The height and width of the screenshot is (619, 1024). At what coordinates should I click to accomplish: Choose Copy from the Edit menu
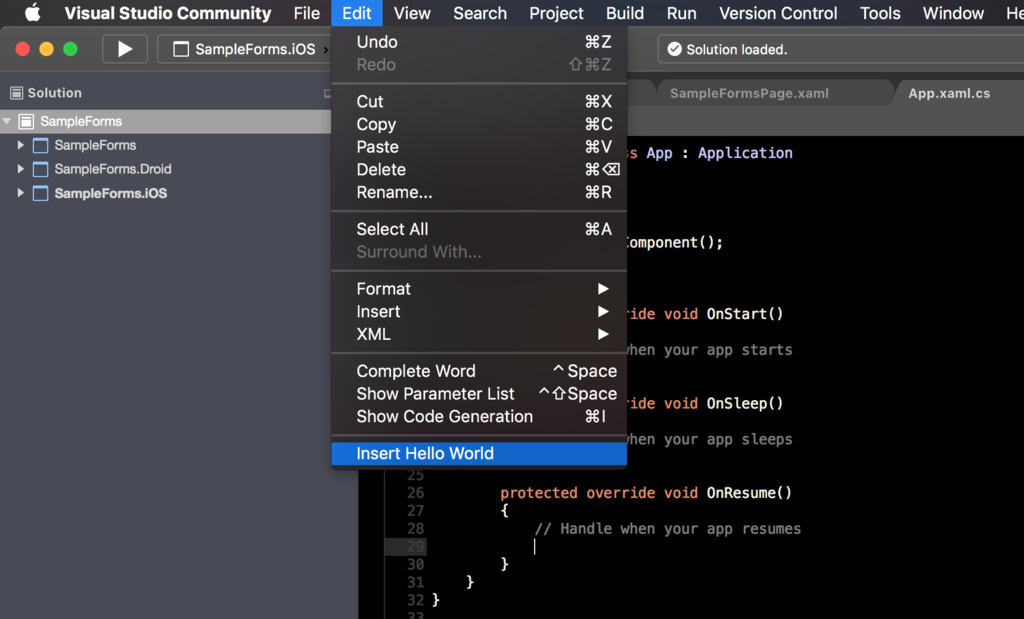(x=479, y=124)
